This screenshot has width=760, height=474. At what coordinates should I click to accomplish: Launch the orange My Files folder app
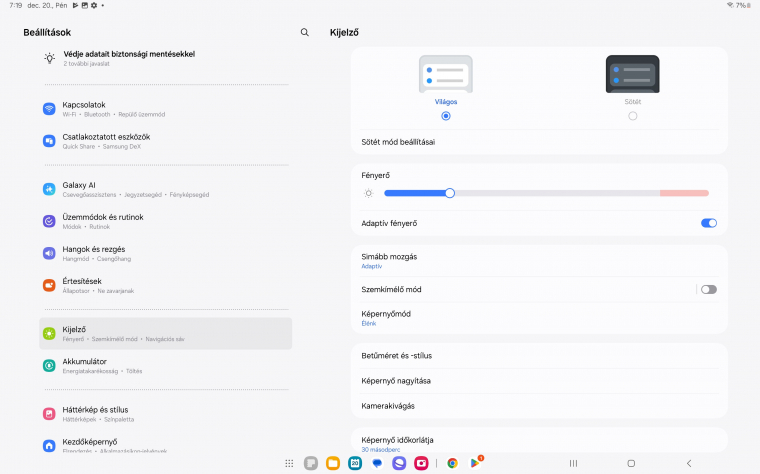(x=333, y=463)
